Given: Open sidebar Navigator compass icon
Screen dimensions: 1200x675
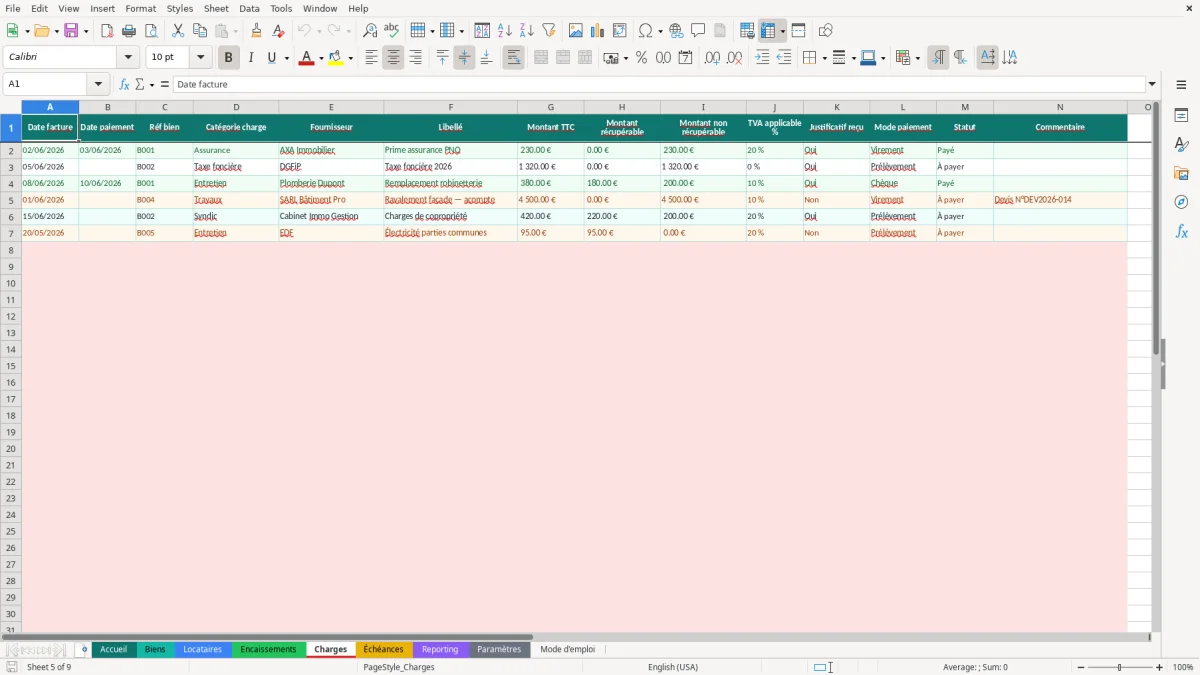Looking at the screenshot, I should click(1181, 203).
